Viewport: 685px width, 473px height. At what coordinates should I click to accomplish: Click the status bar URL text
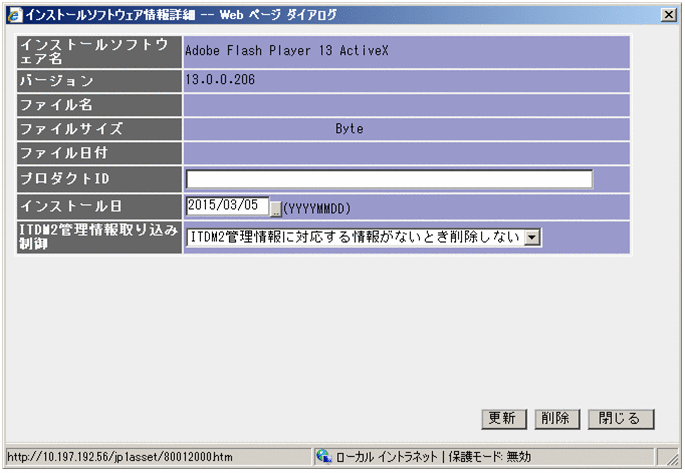[120, 457]
